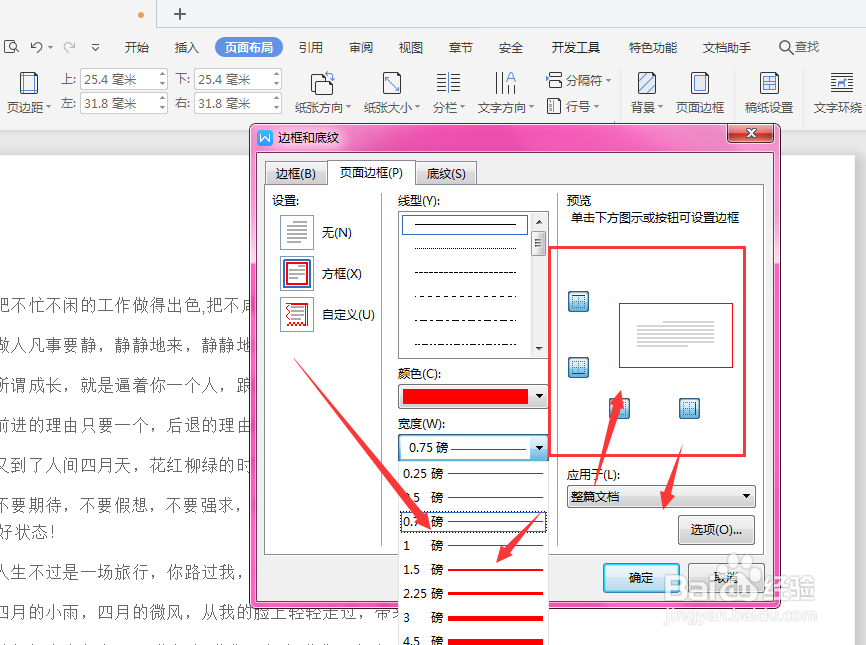The width and height of the screenshot is (866, 645).
Task: Click the print preview icon in quick toolbar
Action: point(11,47)
